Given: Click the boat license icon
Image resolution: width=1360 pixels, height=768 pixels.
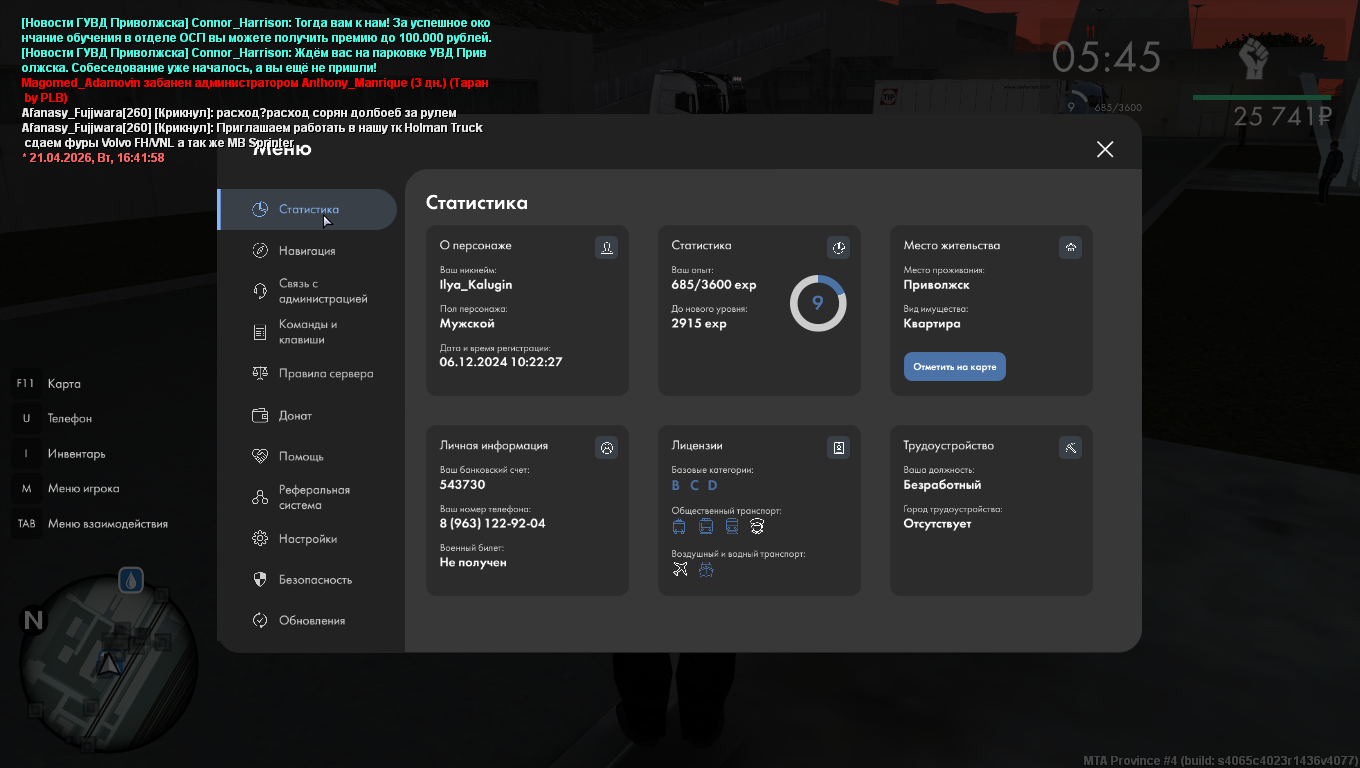Looking at the screenshot, I should 706,569.
